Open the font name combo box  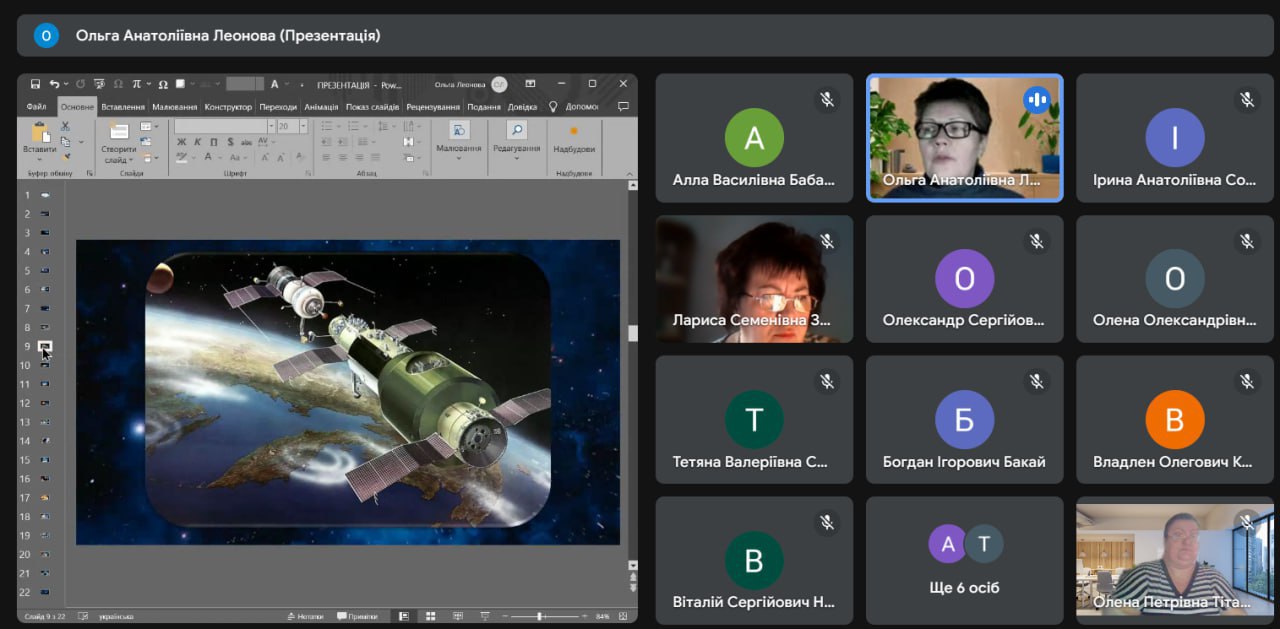(224, 126)
